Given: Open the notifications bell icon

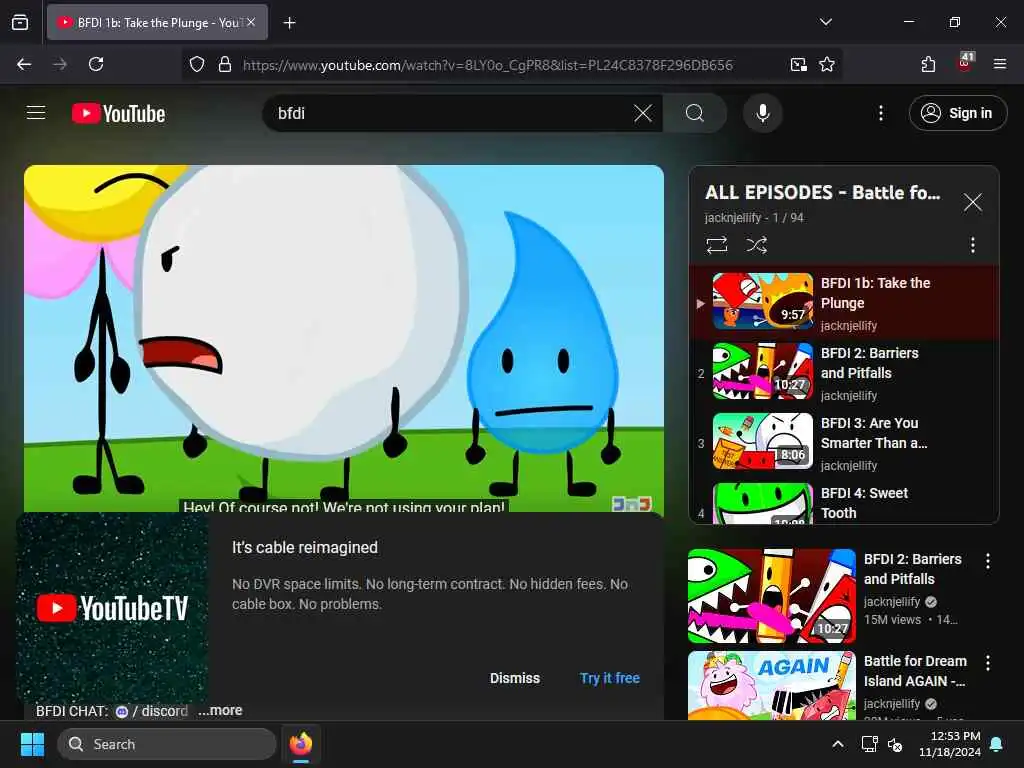Looking at the screenshot, I should coord(997,744).
